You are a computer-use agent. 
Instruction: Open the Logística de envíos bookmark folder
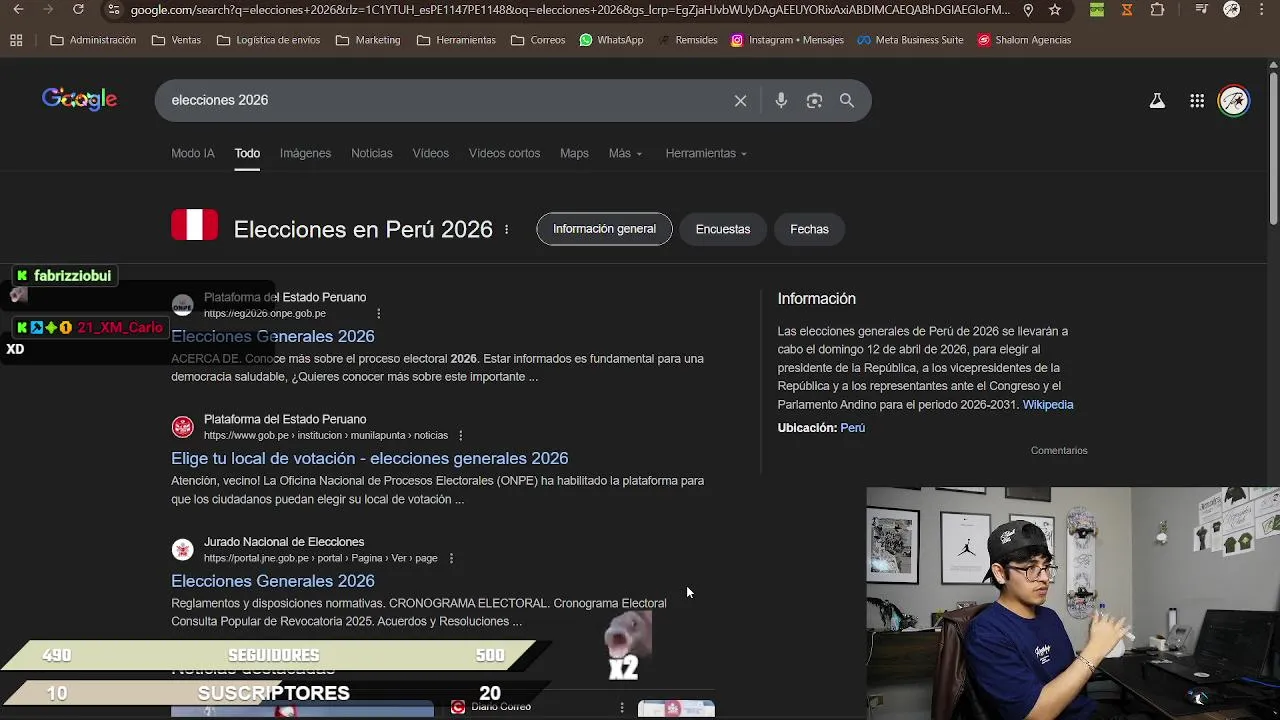pyautogui.click(x=269, y=40)
